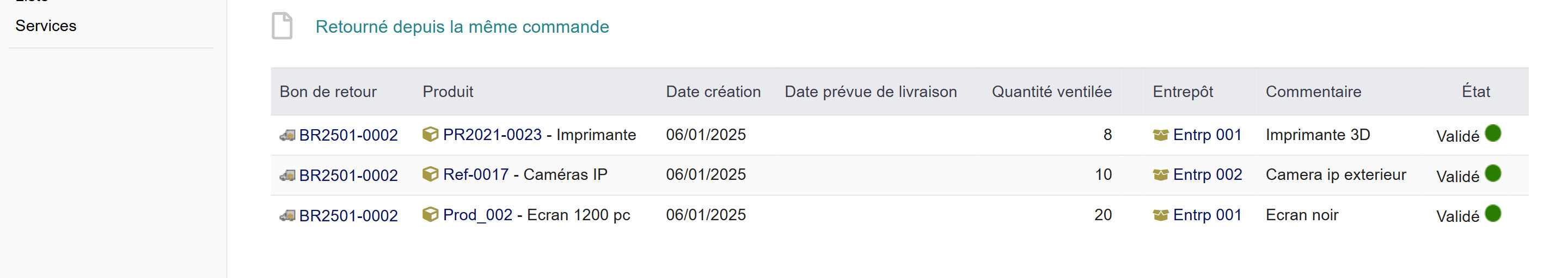Image resolution: width=1568 pixels, height=278 pixels.
Task: Click the document icon beside the section title
Action: pyautogui.click(x=282, y=26)
